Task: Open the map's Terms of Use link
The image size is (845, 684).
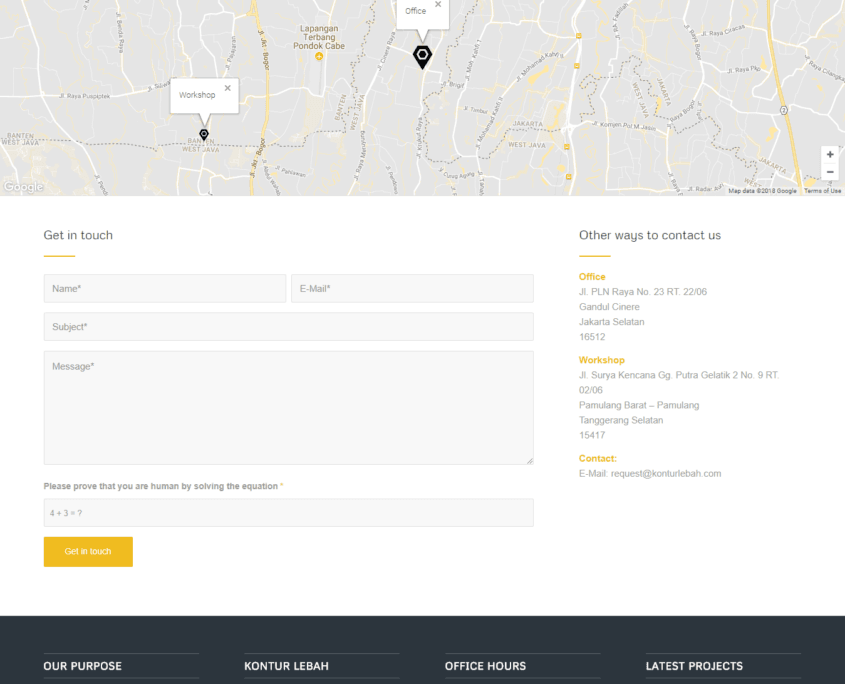Action: (822, 190)
